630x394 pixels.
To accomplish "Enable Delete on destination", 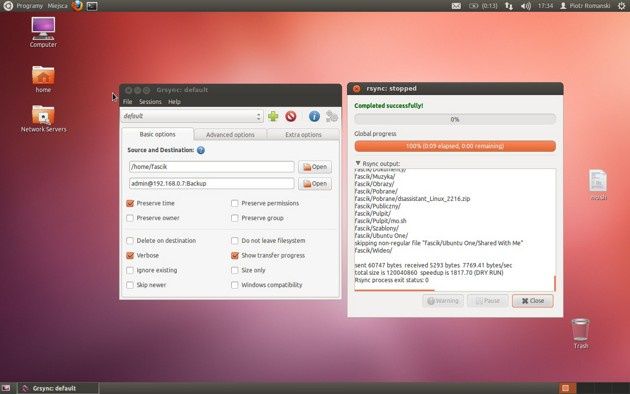I will pos(130,241).
